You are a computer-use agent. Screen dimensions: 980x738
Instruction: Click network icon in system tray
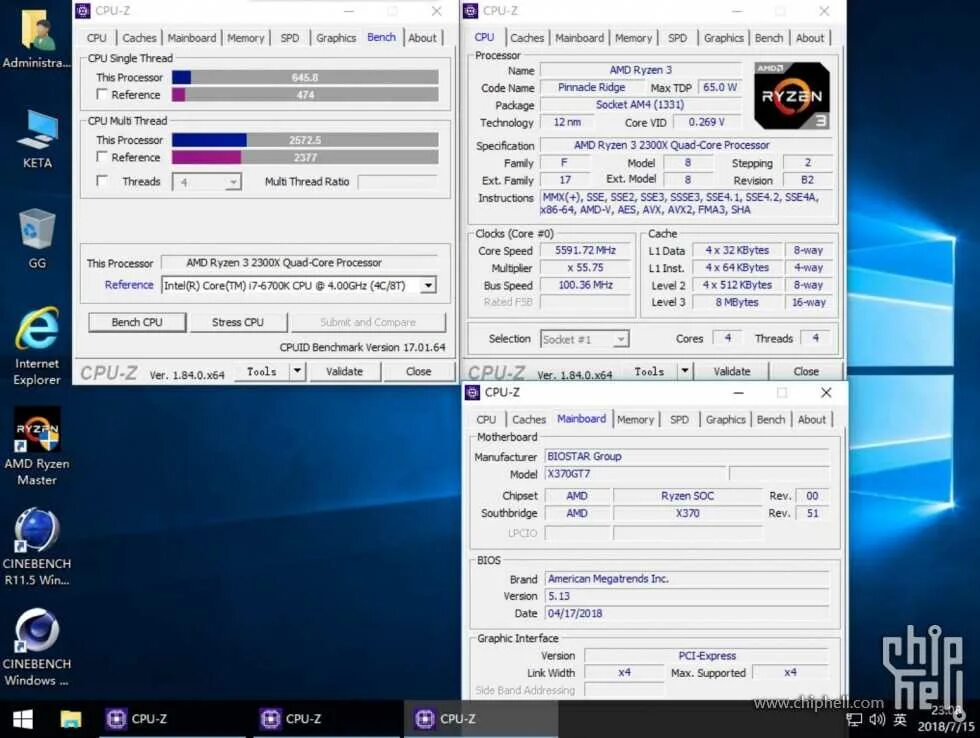854,719
